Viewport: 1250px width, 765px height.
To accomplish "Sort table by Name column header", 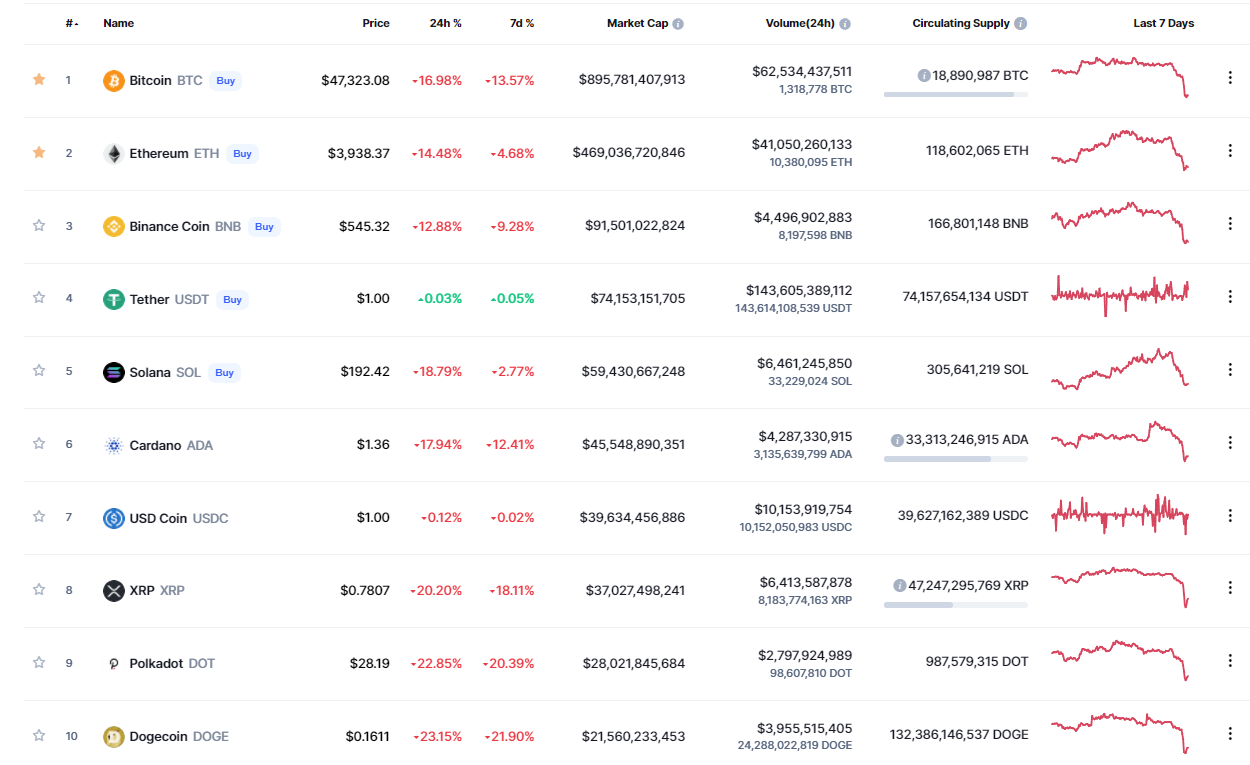I will coord(118,23).
